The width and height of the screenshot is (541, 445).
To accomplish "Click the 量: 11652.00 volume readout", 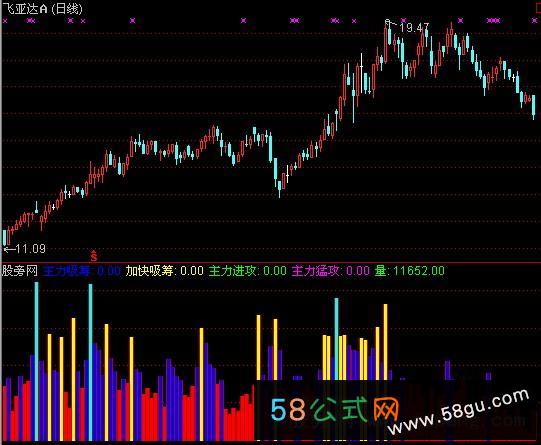I will tap(410, 271).
